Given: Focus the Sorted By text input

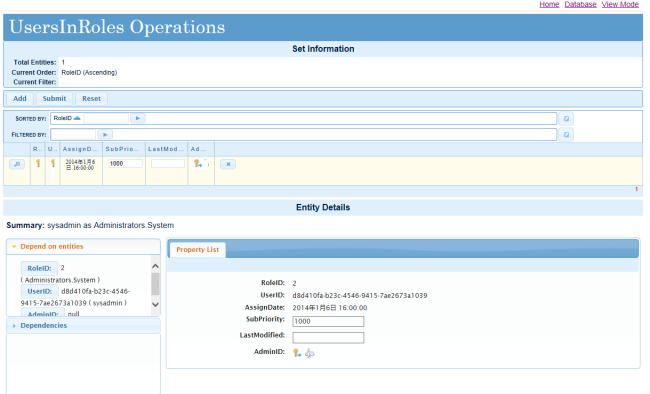Looking at the screenshot, I should 106,119.
